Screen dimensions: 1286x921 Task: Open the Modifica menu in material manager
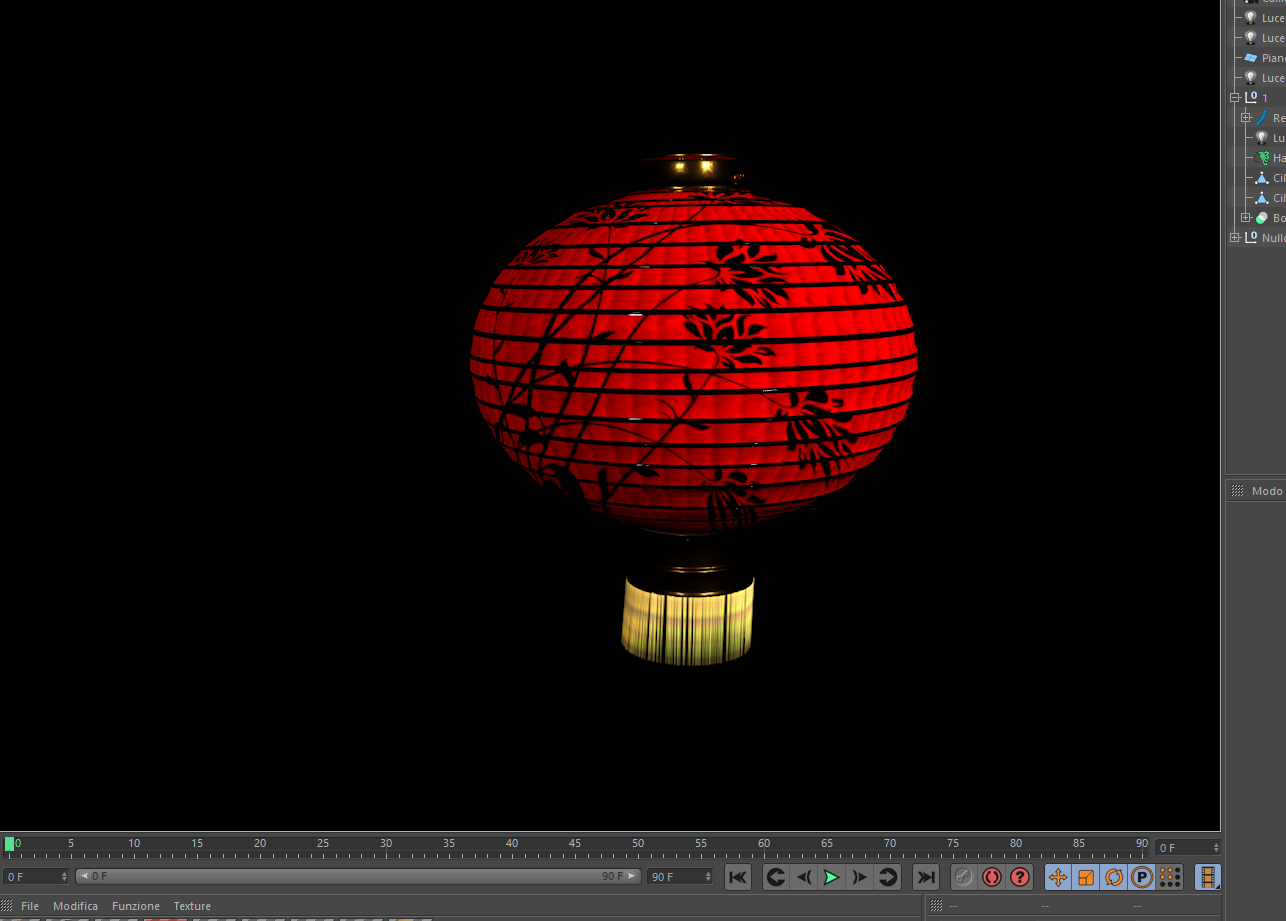76,906
